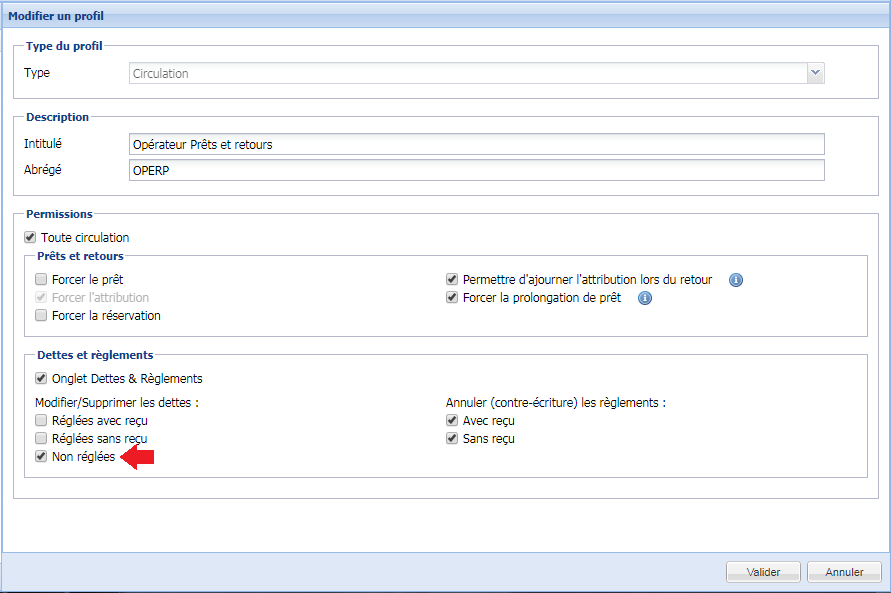Viewport: 891px width, 593px height.
Task: Expand the Type dropdown arrow
Action: coord(815,73)
